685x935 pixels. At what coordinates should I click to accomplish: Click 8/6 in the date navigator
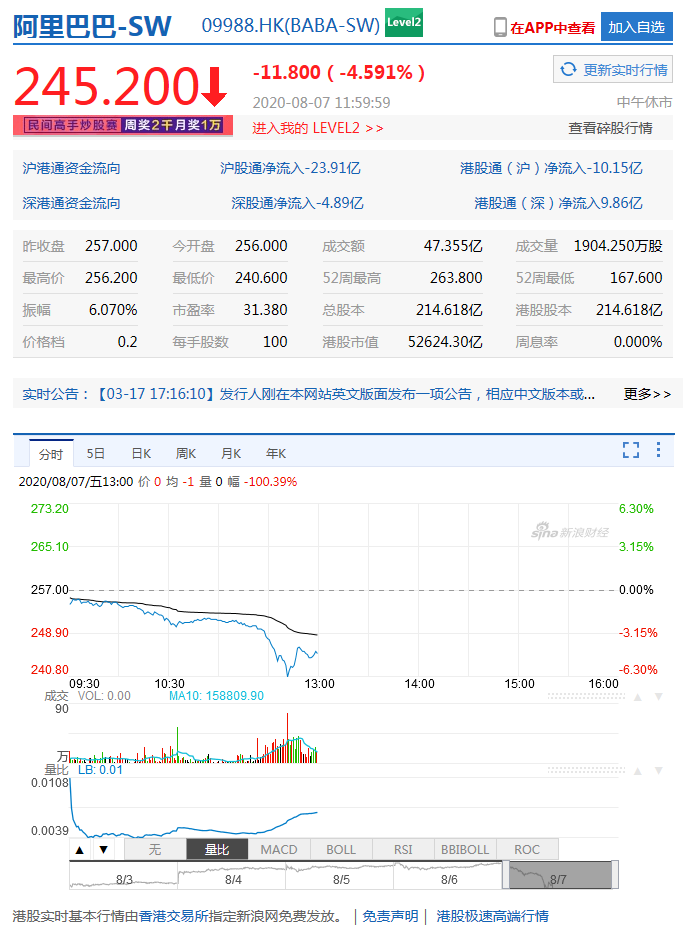(x=449, y=880)
